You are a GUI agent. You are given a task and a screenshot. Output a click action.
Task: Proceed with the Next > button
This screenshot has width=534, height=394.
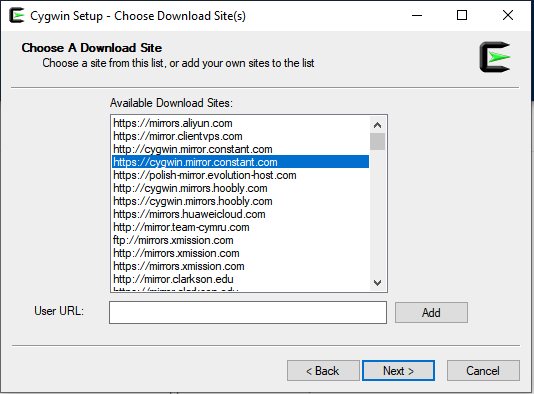pos(398,371)
